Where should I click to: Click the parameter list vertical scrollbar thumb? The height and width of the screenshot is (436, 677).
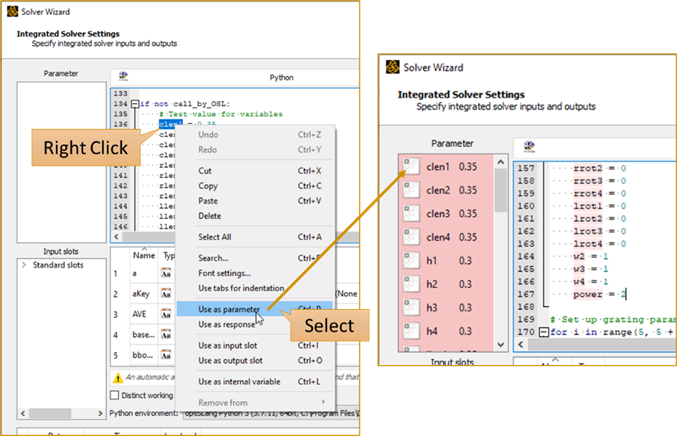click(501, 190)
